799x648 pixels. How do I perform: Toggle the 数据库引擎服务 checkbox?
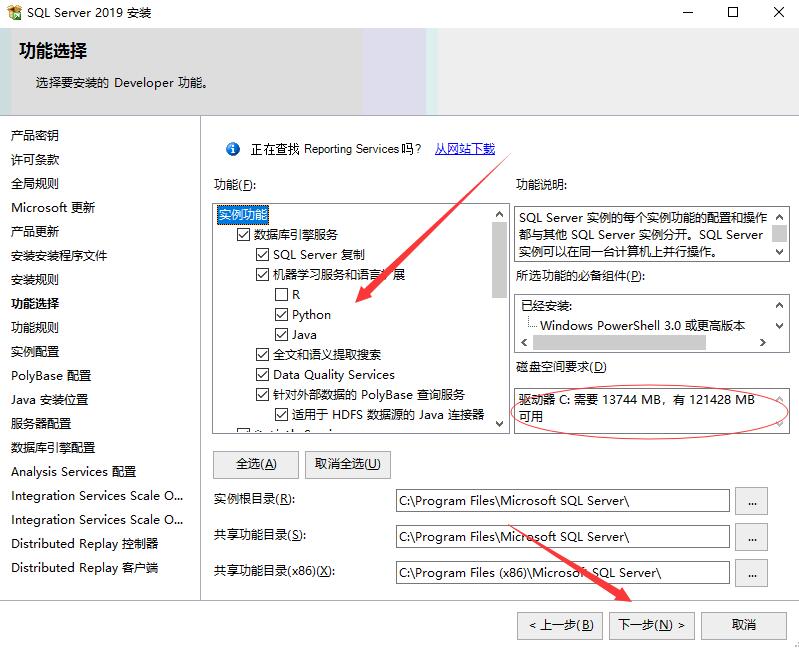coord(243,234)
